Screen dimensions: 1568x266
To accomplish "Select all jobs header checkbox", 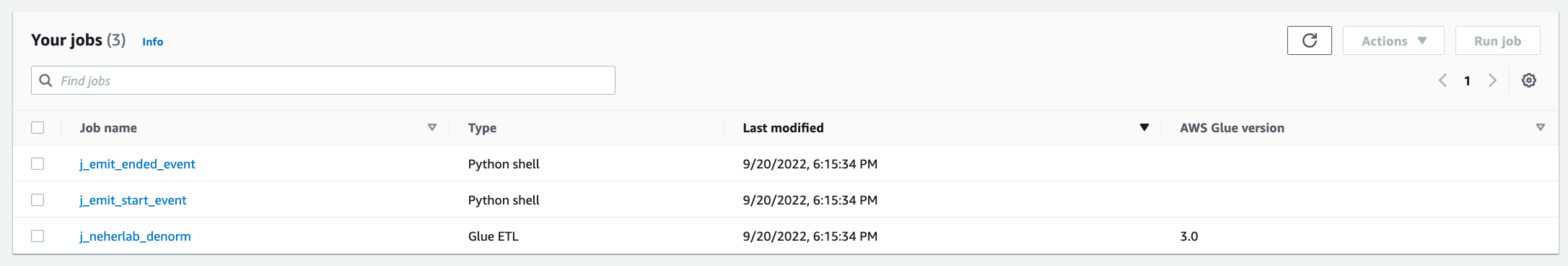I will click(x=38, y=127).
